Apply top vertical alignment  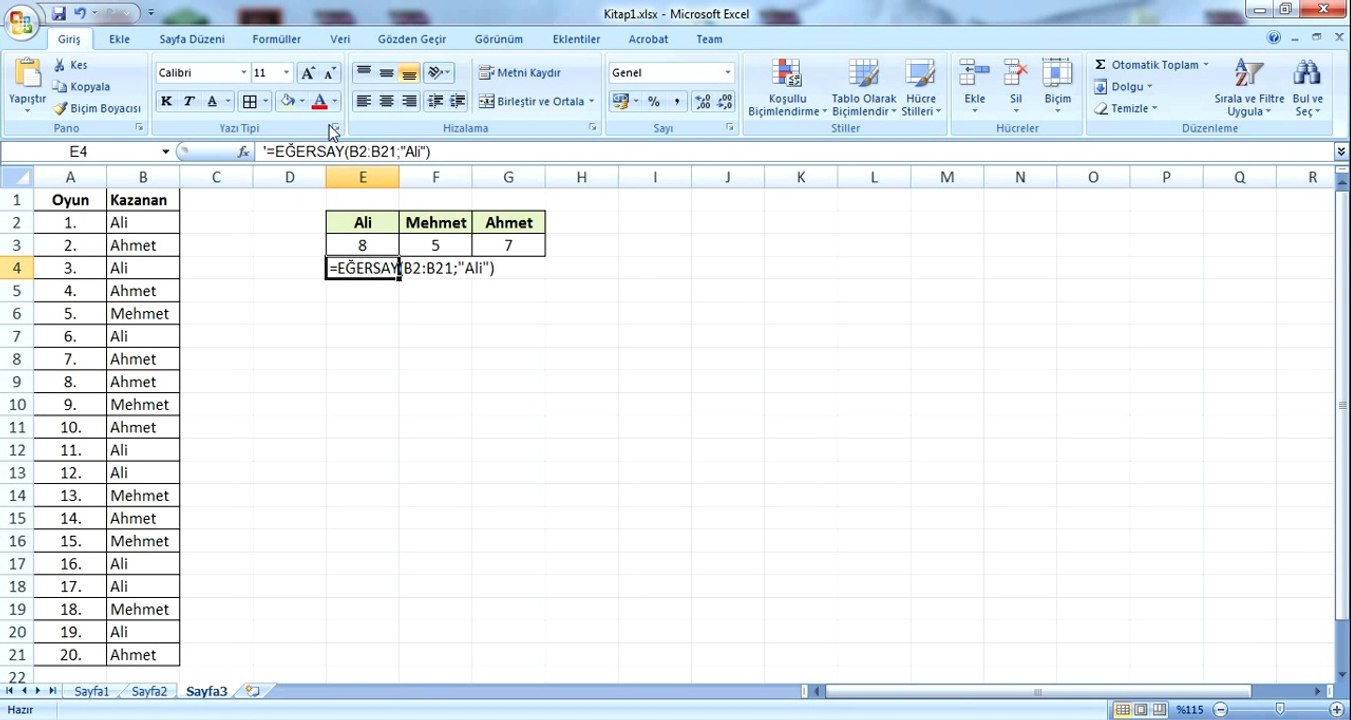(x=363, y=73)
